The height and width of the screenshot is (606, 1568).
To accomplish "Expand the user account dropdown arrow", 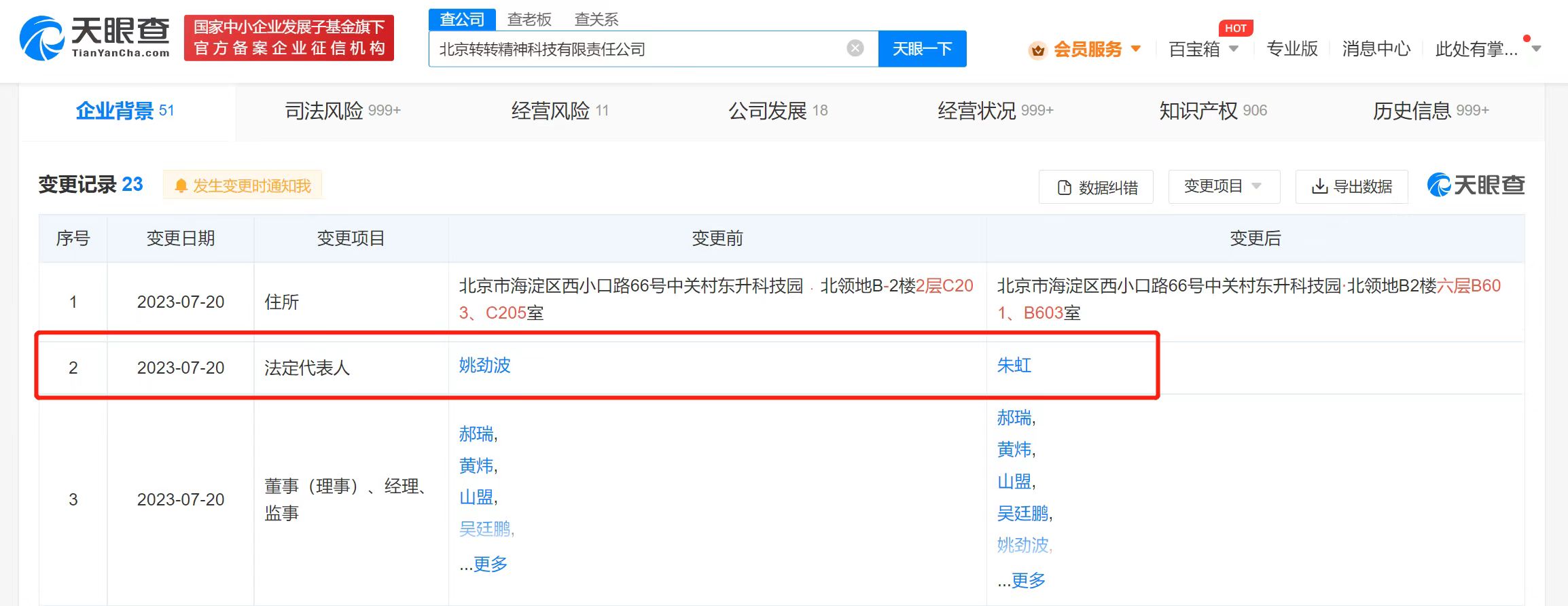I will (1536, 49).
